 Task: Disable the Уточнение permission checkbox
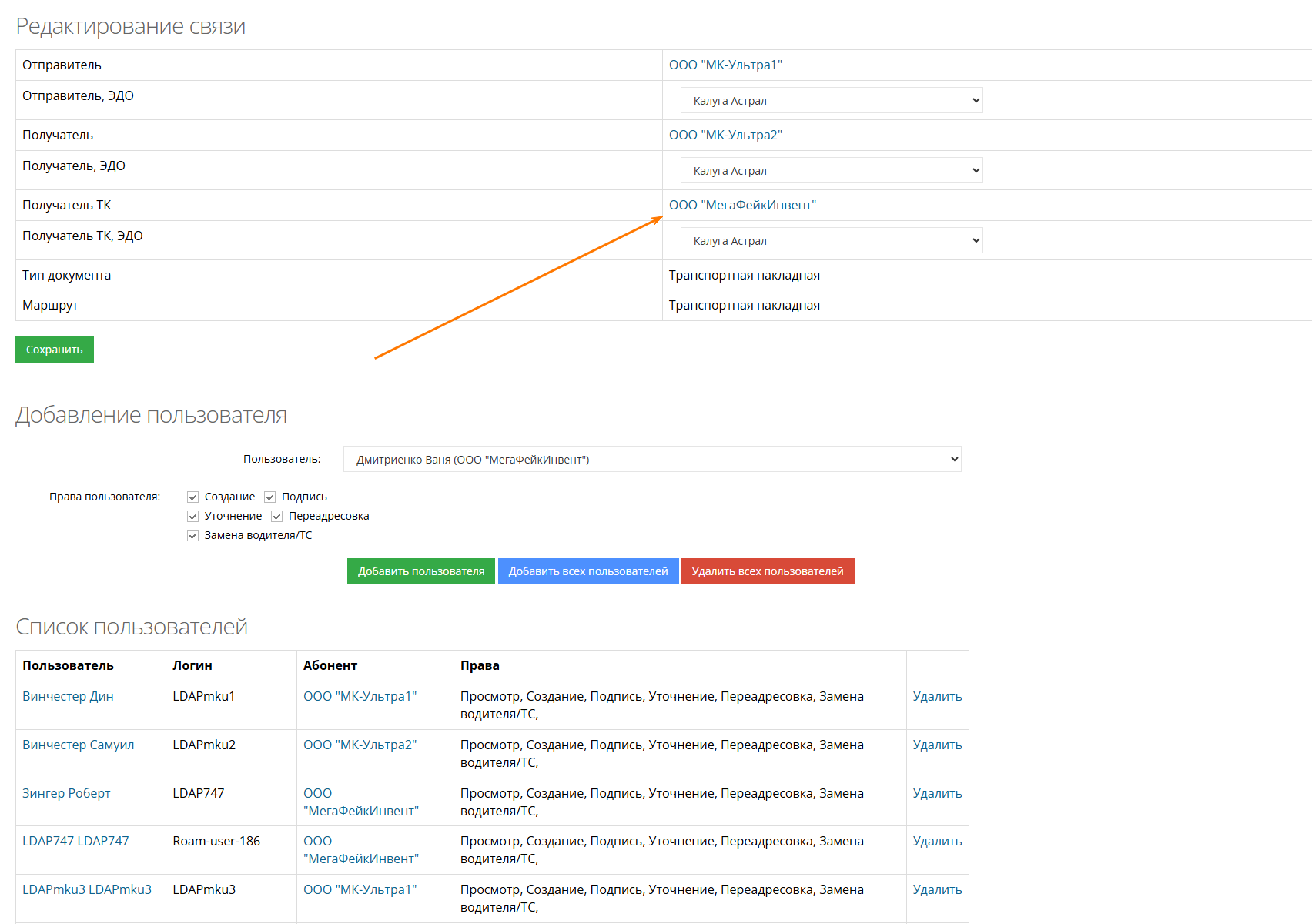(193, 517)
